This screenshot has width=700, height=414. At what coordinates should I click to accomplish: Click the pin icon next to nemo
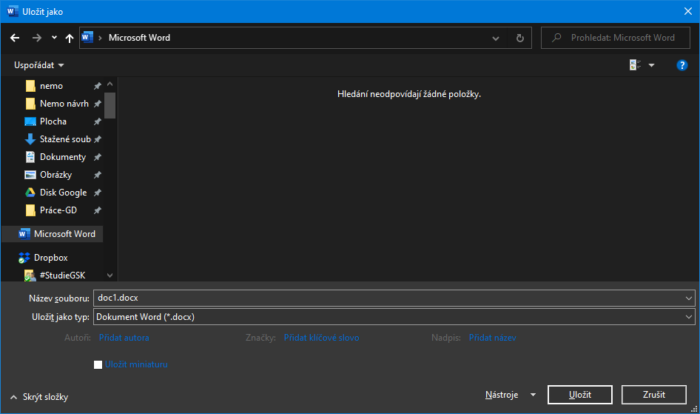click(97, 86)
